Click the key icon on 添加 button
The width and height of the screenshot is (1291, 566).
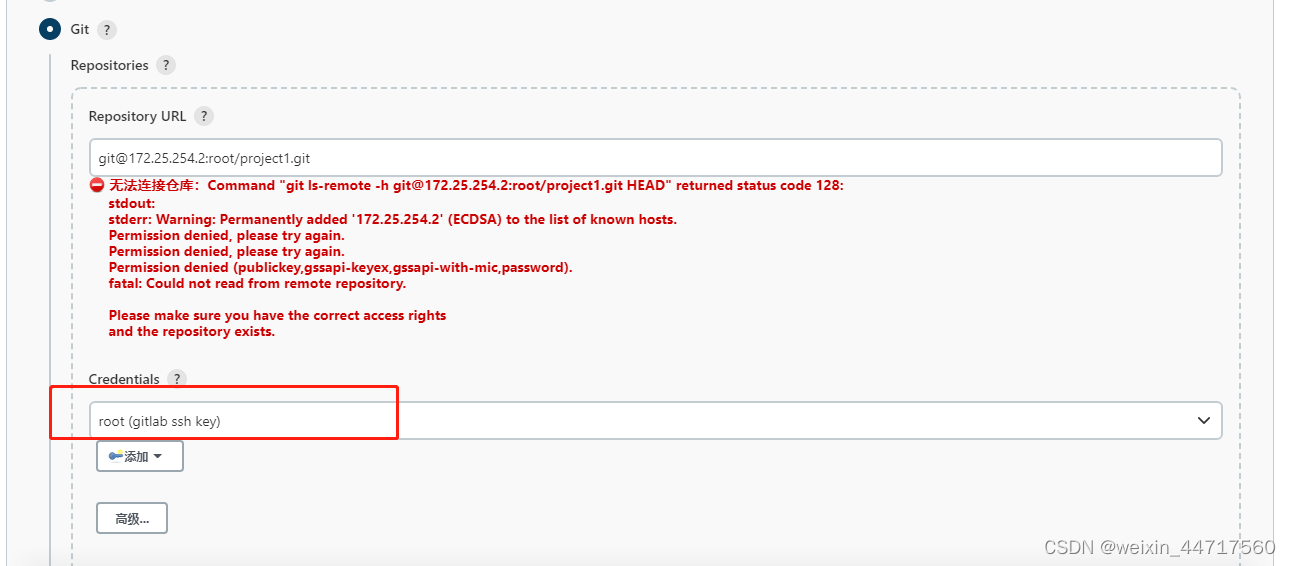point(115,456)
